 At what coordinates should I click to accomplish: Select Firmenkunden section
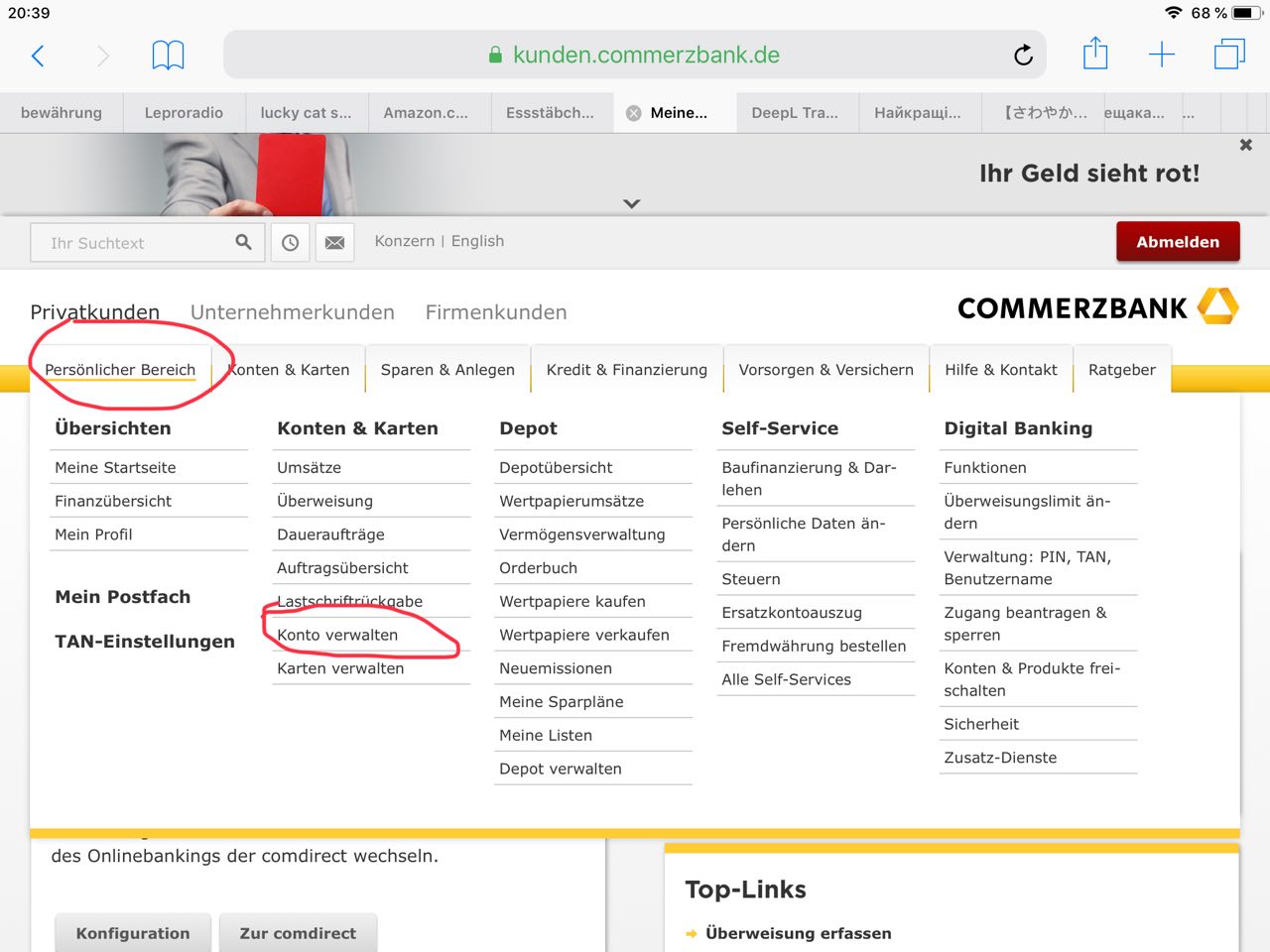click(x=496, y=312)
